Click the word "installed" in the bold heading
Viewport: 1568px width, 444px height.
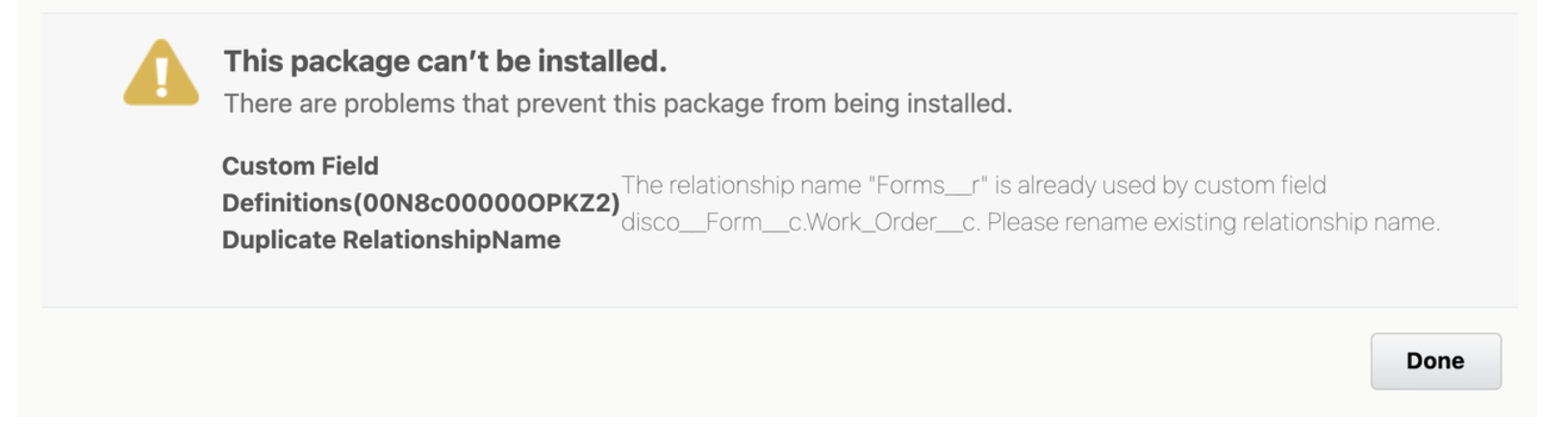tap(601, 62)
